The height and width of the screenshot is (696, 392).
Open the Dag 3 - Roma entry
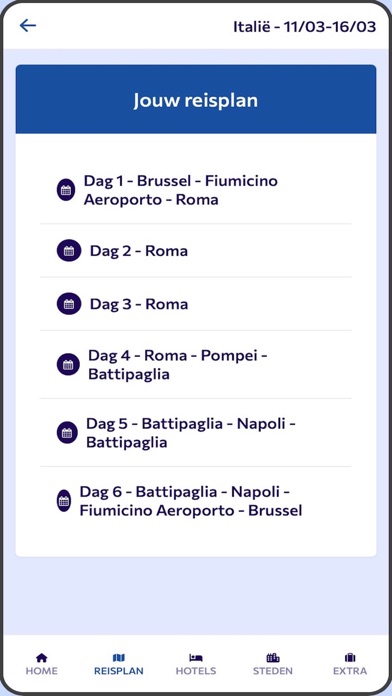tap(196, 304)
